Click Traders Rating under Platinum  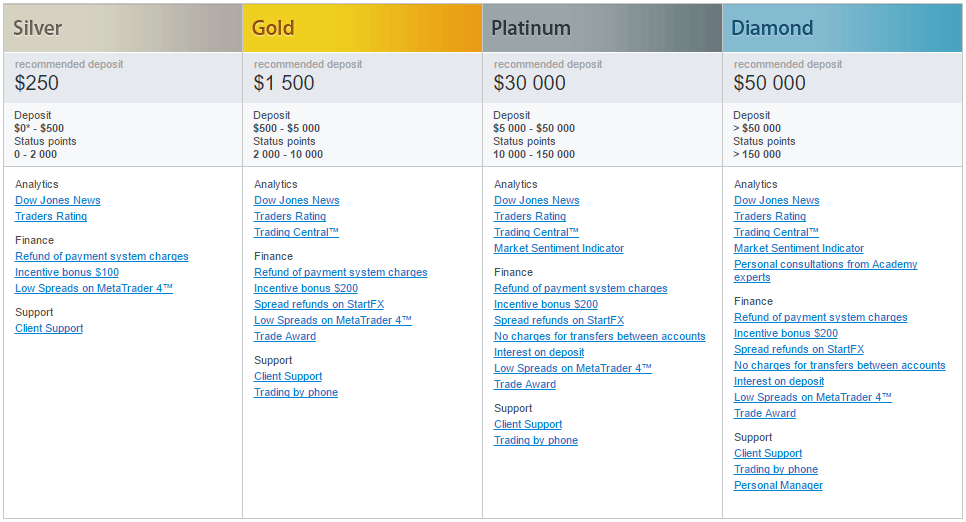pyautogui.click(x=529, y=216)
